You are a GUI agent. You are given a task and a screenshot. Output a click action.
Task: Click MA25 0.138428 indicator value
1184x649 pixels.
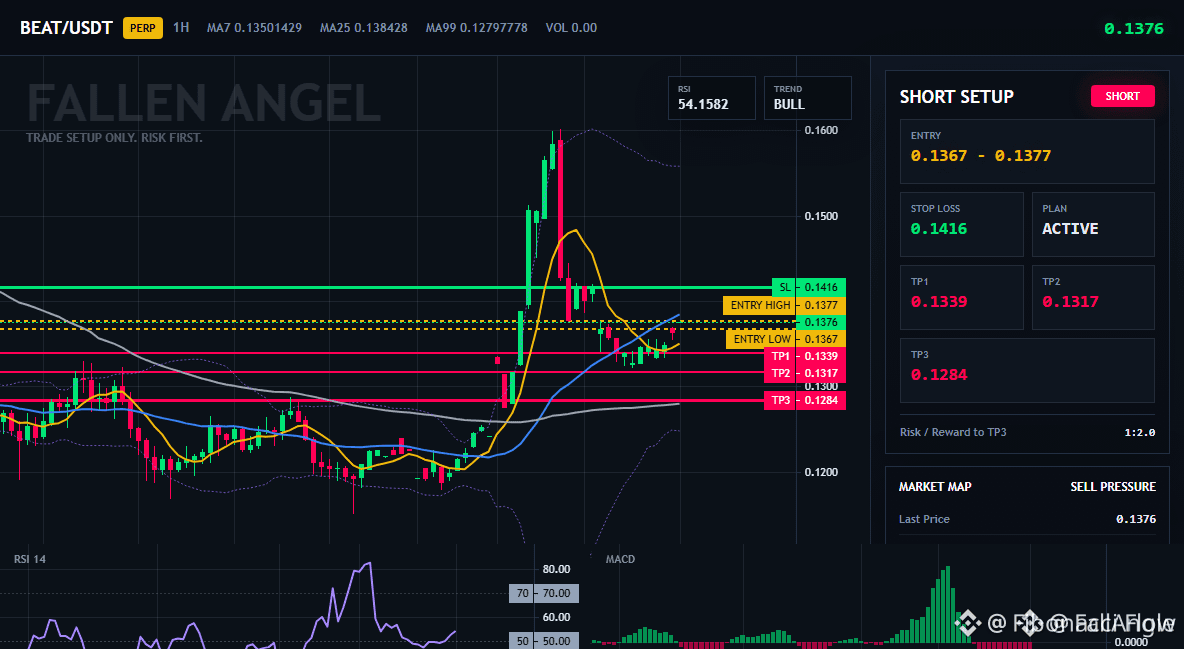pos(364,28)
